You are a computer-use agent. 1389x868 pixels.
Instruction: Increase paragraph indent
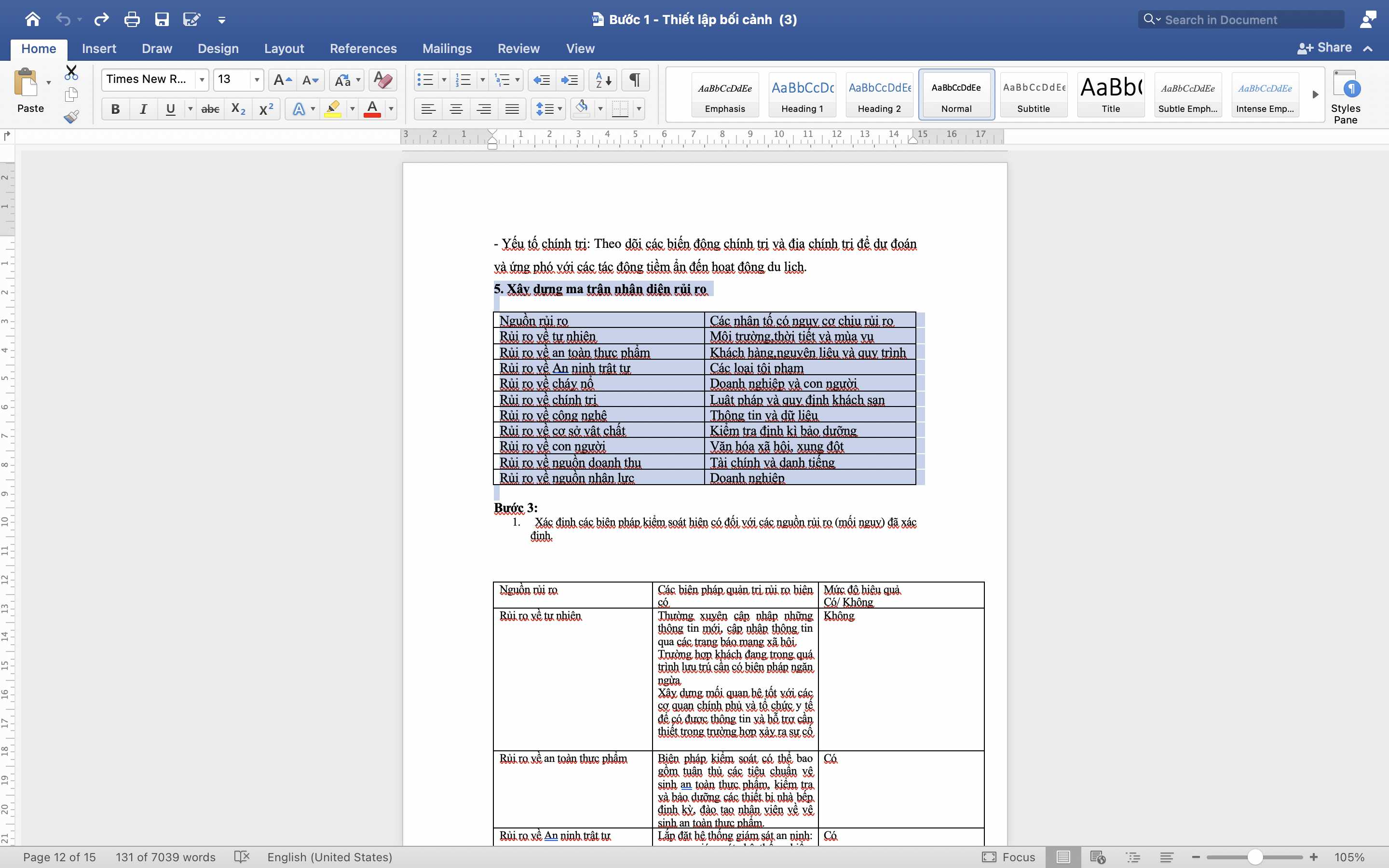570,80
